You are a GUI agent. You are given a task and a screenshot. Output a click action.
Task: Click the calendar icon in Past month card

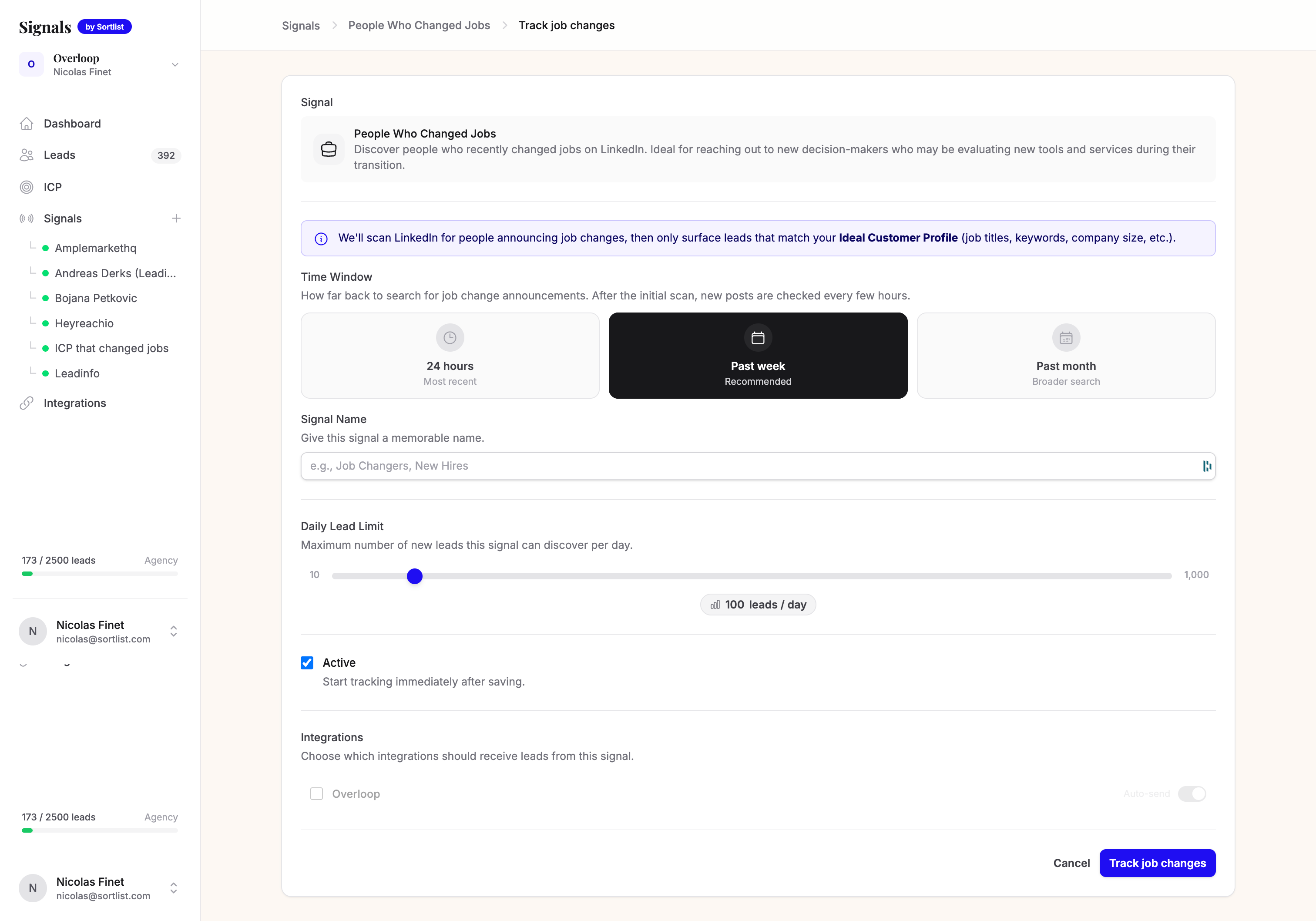click(1065, 338)
